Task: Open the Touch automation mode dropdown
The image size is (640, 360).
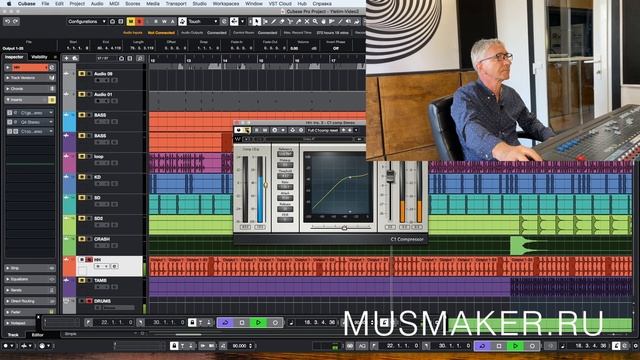Action: tap(202, 22)
